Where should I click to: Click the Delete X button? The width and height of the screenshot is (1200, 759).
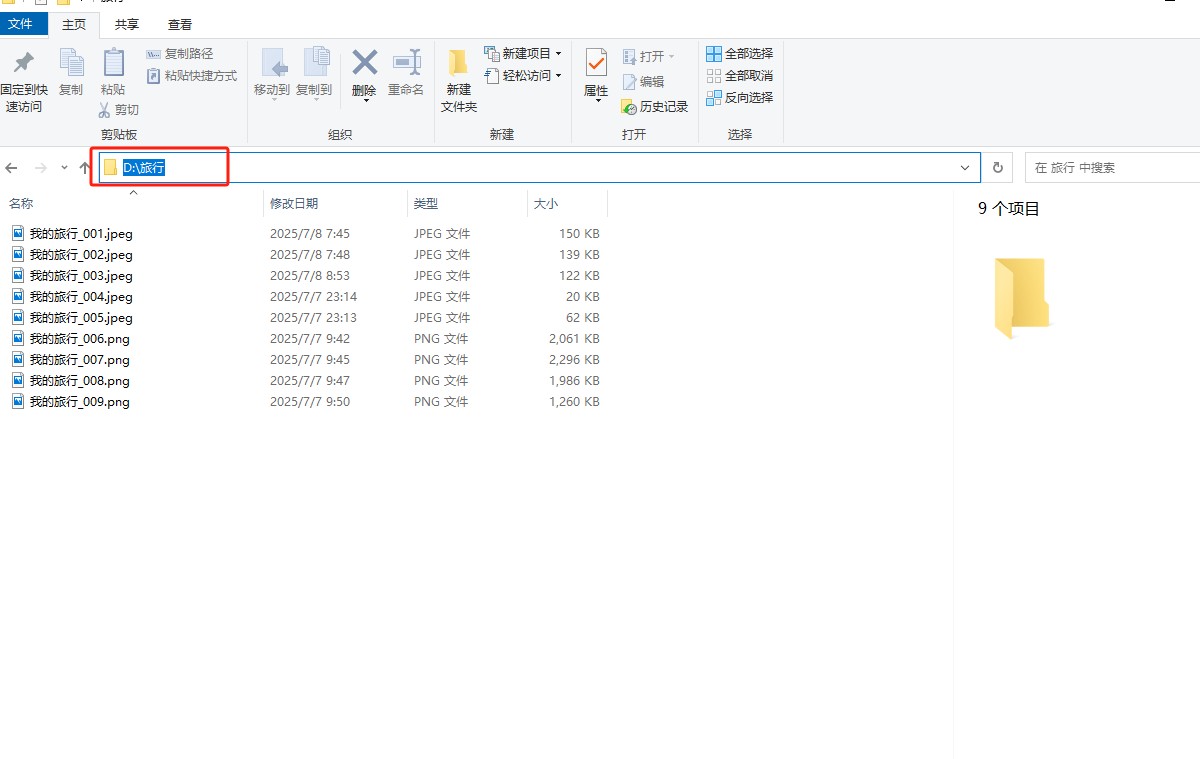pos(364,75)
